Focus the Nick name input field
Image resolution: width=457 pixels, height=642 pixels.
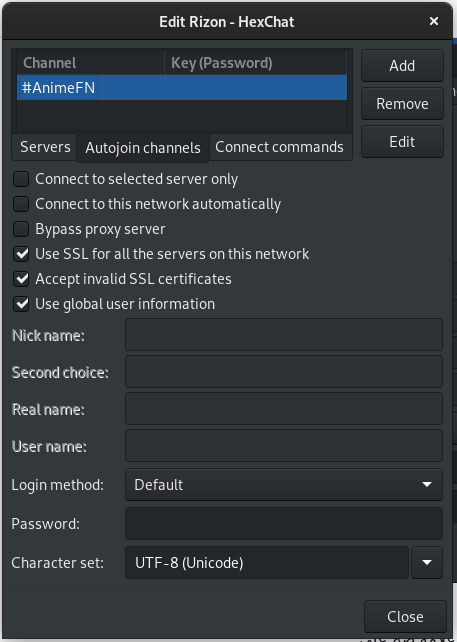pos(284,335)
